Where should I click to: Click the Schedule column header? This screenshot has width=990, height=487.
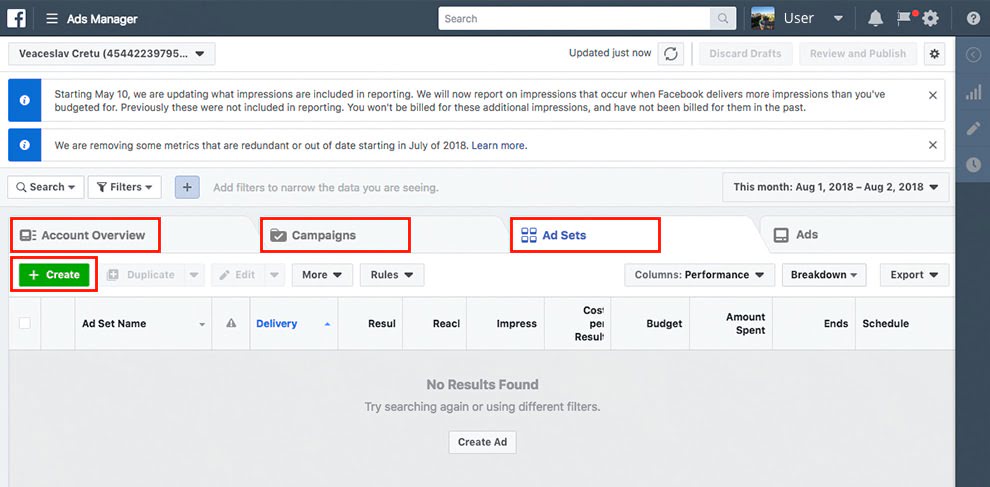point(905,323)
